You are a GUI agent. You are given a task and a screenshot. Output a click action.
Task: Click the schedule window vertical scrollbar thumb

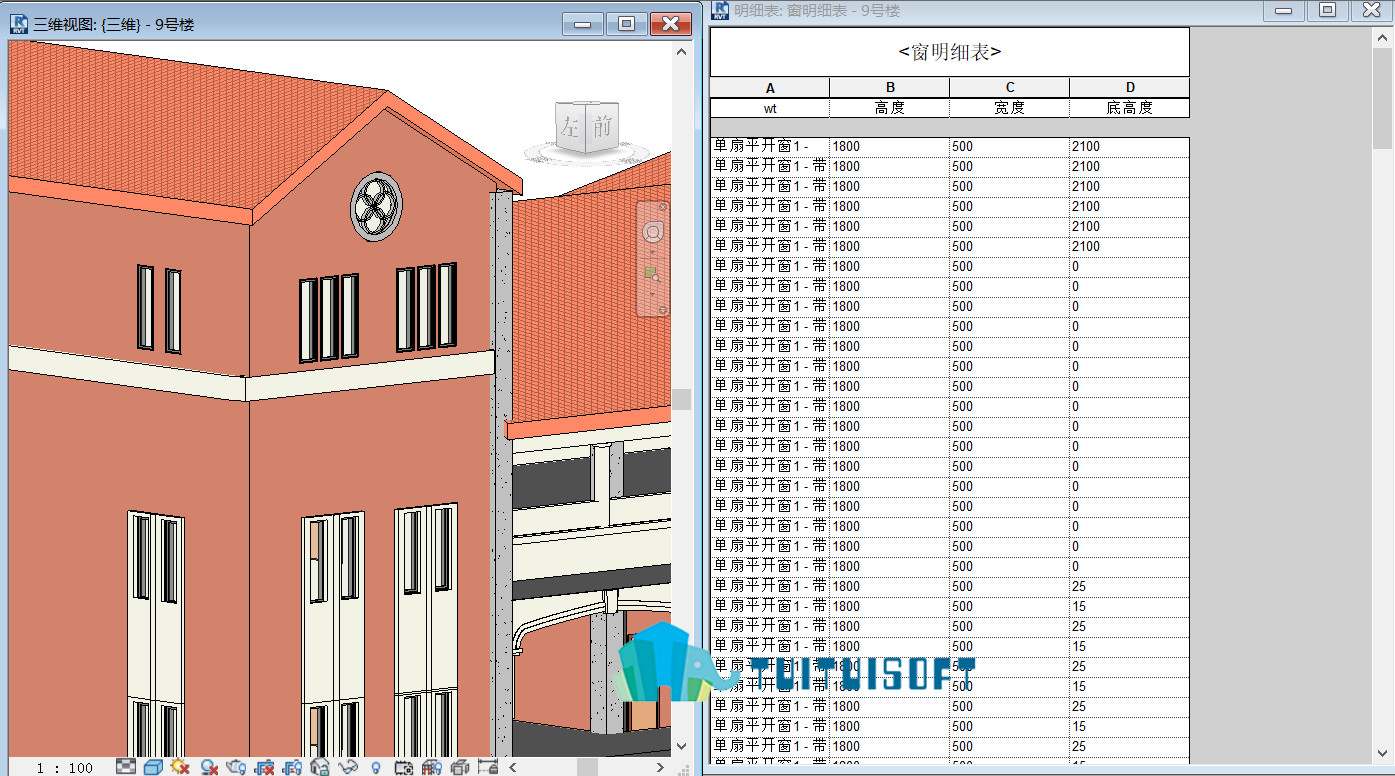coord(1384,99)
